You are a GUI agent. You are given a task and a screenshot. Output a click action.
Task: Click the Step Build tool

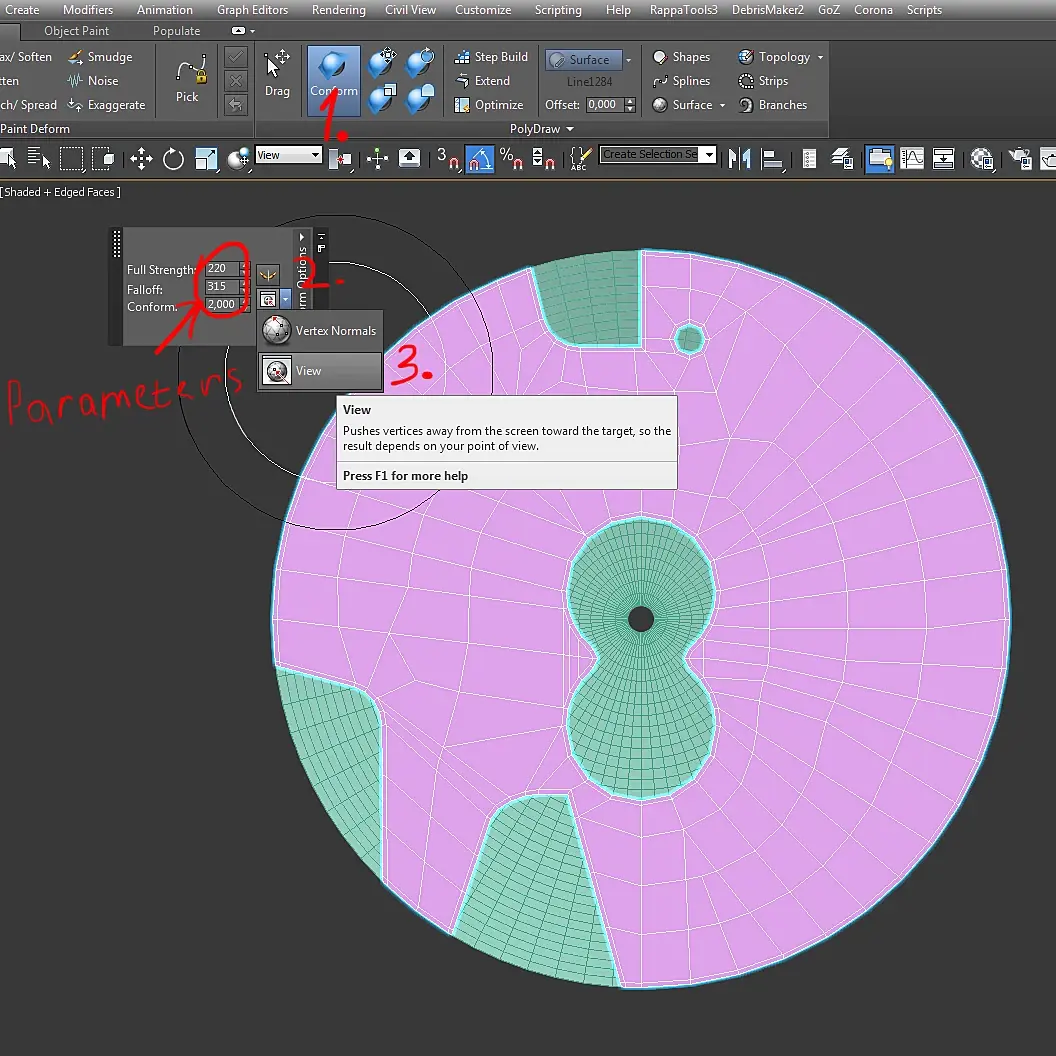pos(491,57)
